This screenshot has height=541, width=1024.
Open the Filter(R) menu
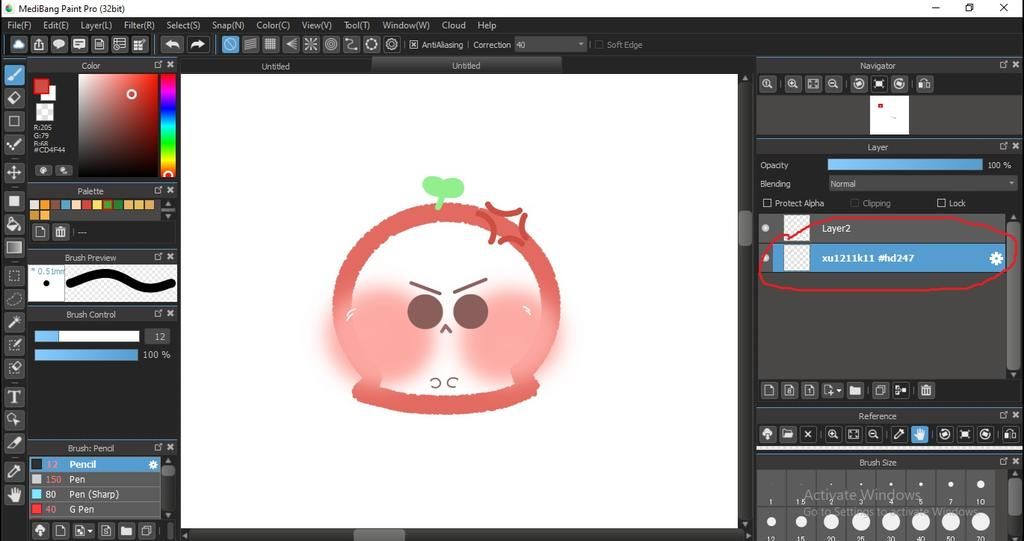tap(139, 25)
